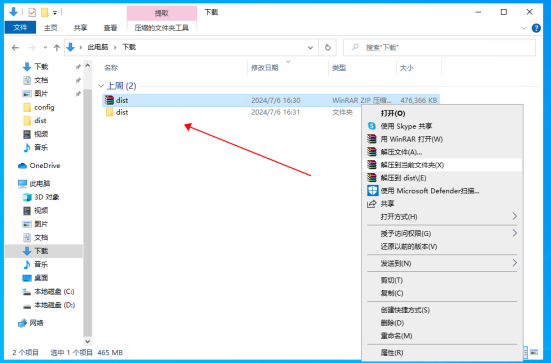Click the 网络 network icon in sidebar
The height and width of the screenshot is (363, 551).
coord(22,323)
